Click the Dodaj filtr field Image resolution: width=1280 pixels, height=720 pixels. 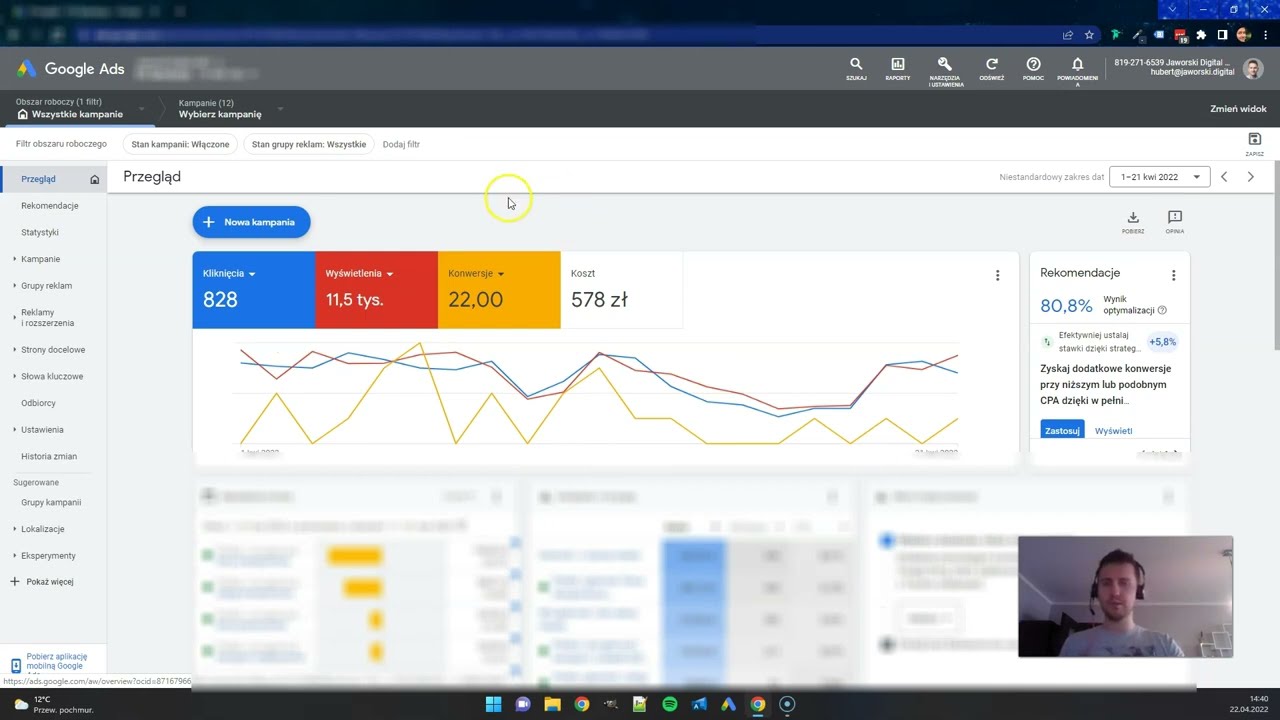401,144
